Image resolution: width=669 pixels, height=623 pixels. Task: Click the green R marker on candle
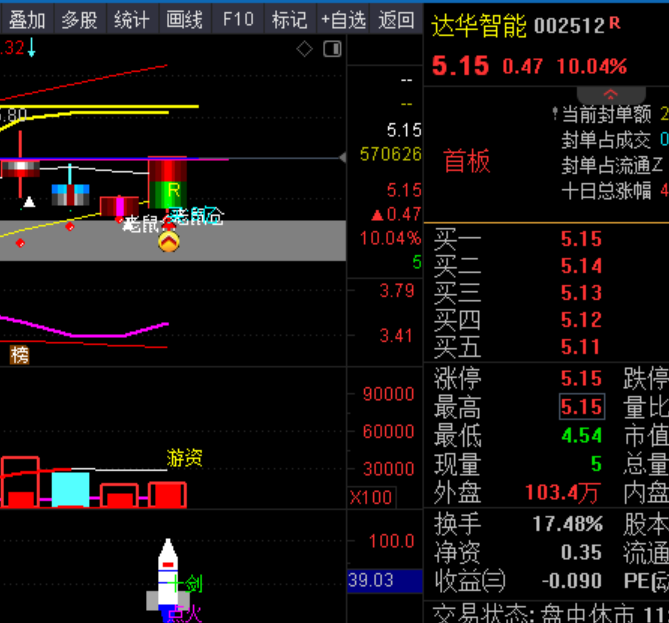[174, 190]
